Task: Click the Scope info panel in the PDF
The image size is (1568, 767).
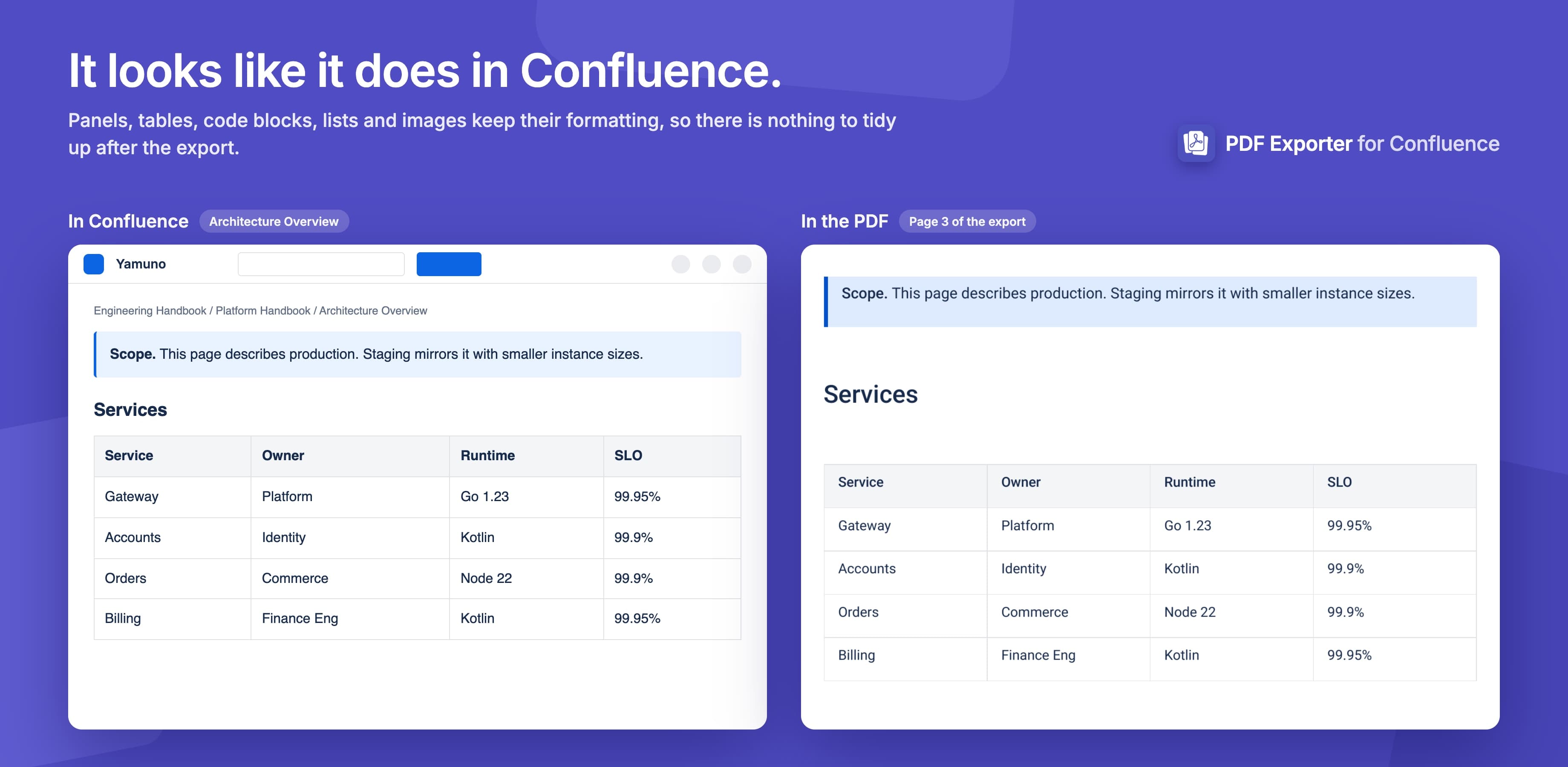Action: click(1150, 302)
